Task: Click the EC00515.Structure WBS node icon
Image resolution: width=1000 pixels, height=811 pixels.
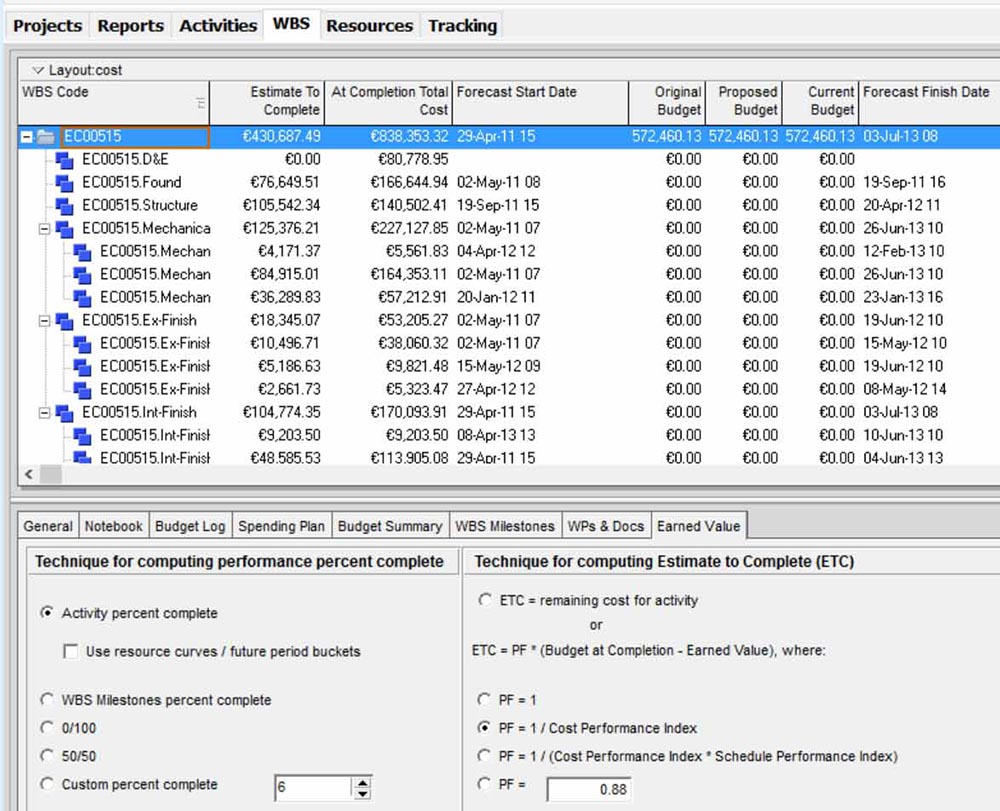Action: click(65, 206)
